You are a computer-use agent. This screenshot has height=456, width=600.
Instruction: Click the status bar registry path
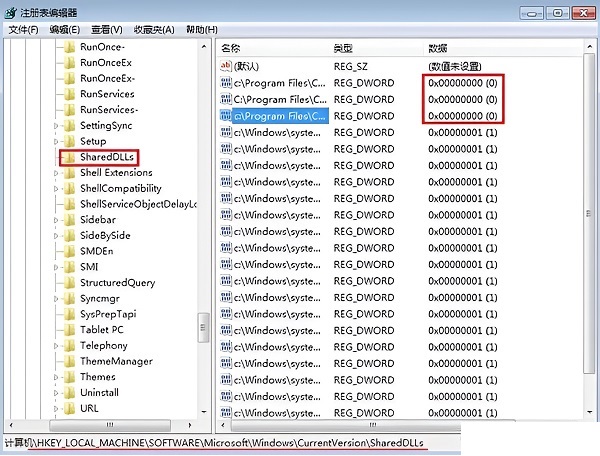coord(214,443)
